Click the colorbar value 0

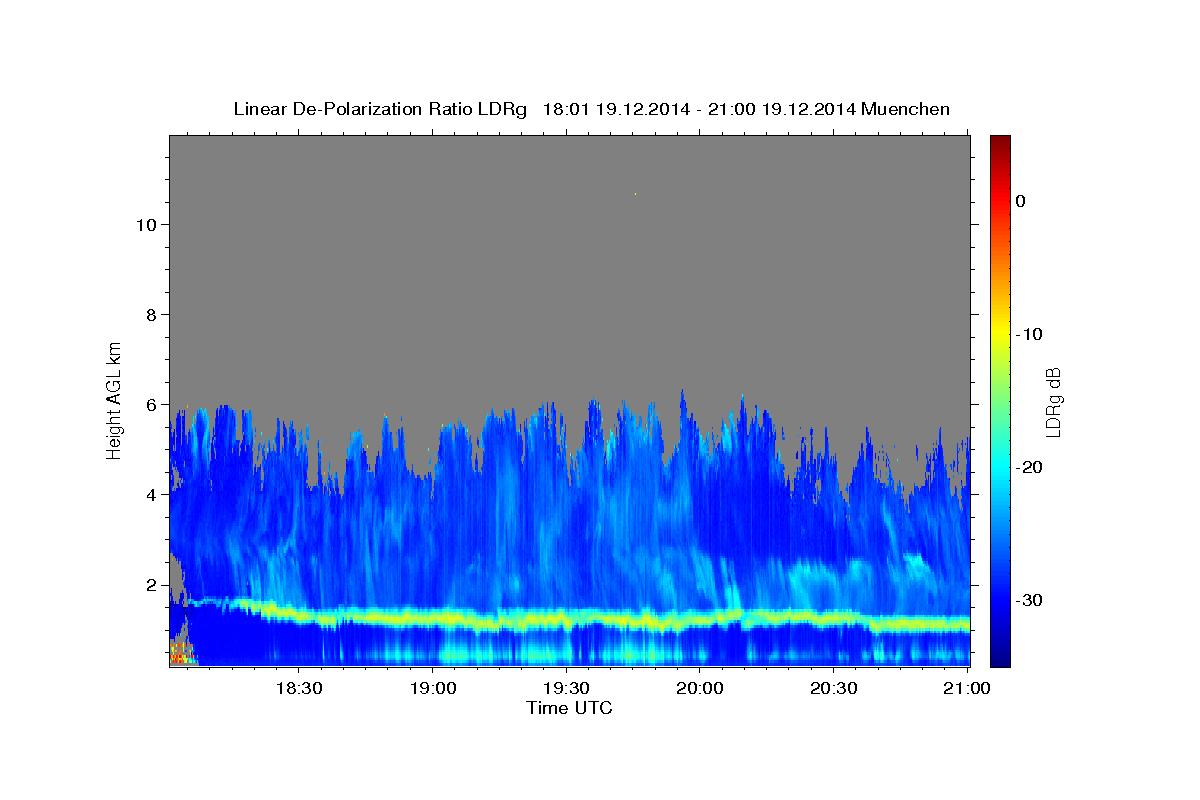coord(1020,201)
